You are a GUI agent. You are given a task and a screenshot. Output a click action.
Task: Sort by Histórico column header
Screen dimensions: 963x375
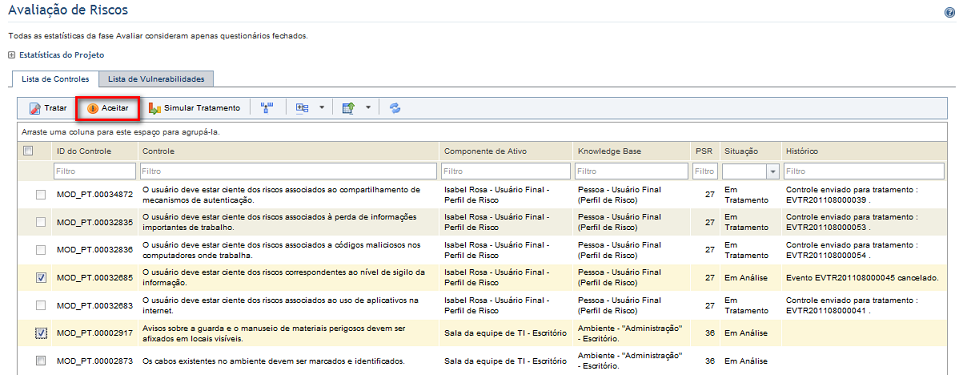tap(802, 151)
